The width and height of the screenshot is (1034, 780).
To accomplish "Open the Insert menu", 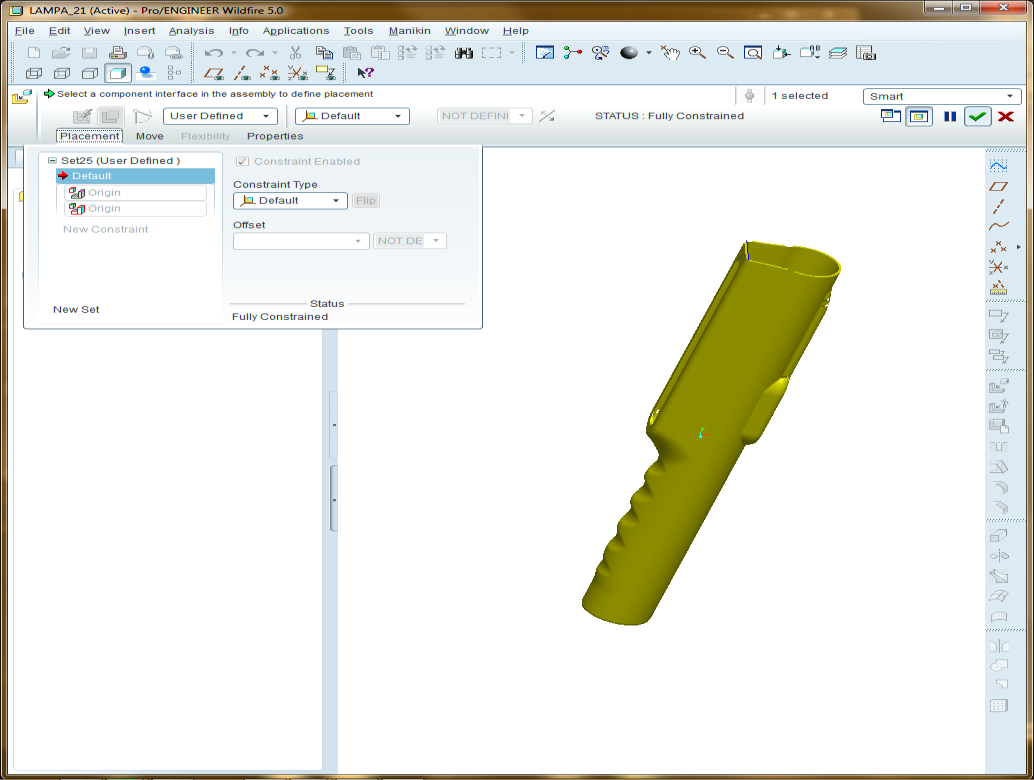I will [x=139, y=31].
